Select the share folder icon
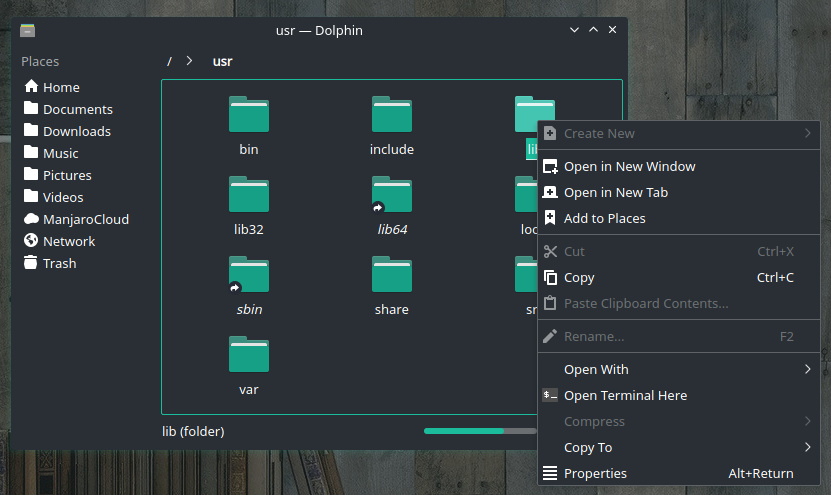Screen dimensions: 831x495 click(392, 274)
